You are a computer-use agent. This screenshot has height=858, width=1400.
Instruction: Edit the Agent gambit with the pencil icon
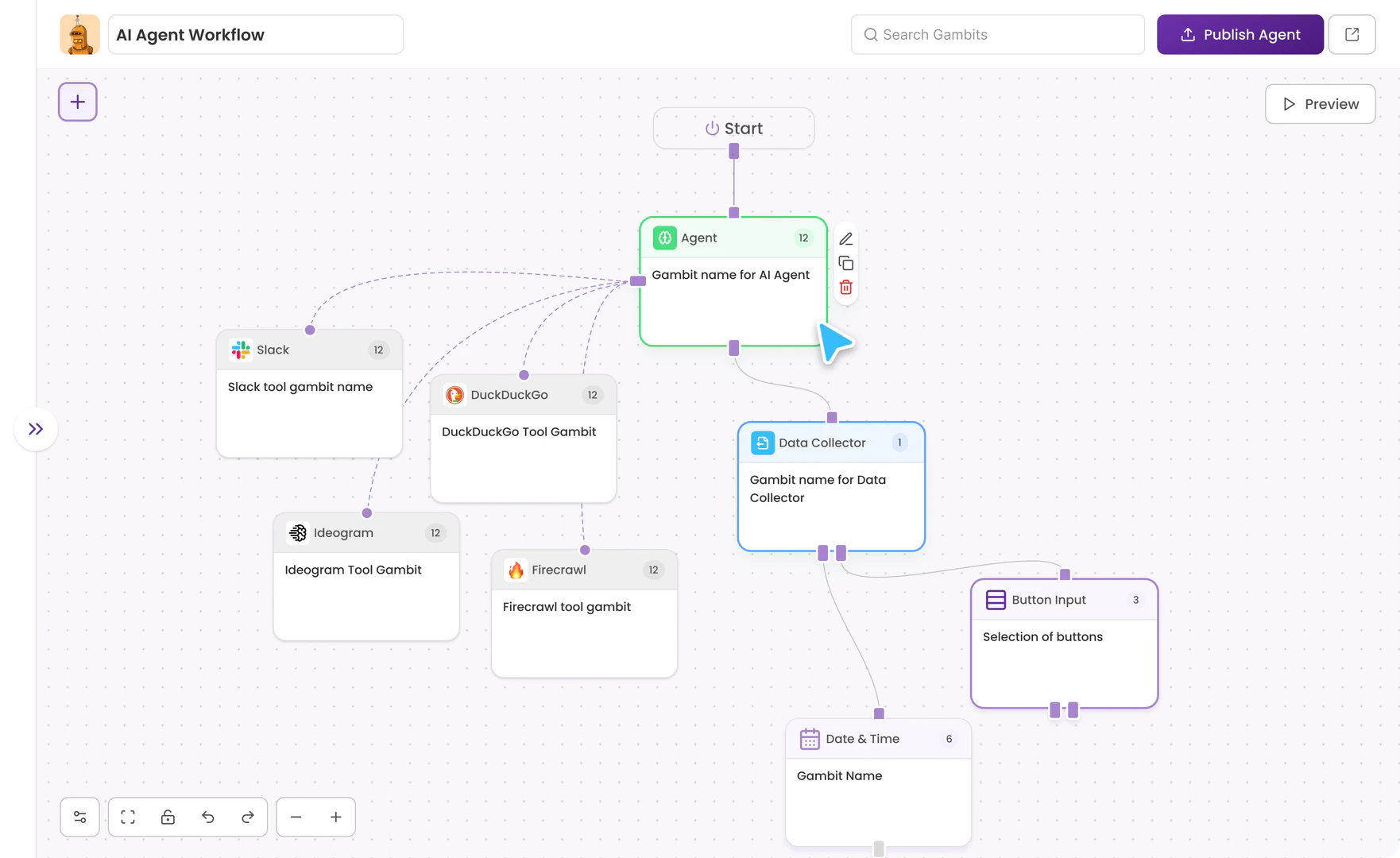pos(845,238)
